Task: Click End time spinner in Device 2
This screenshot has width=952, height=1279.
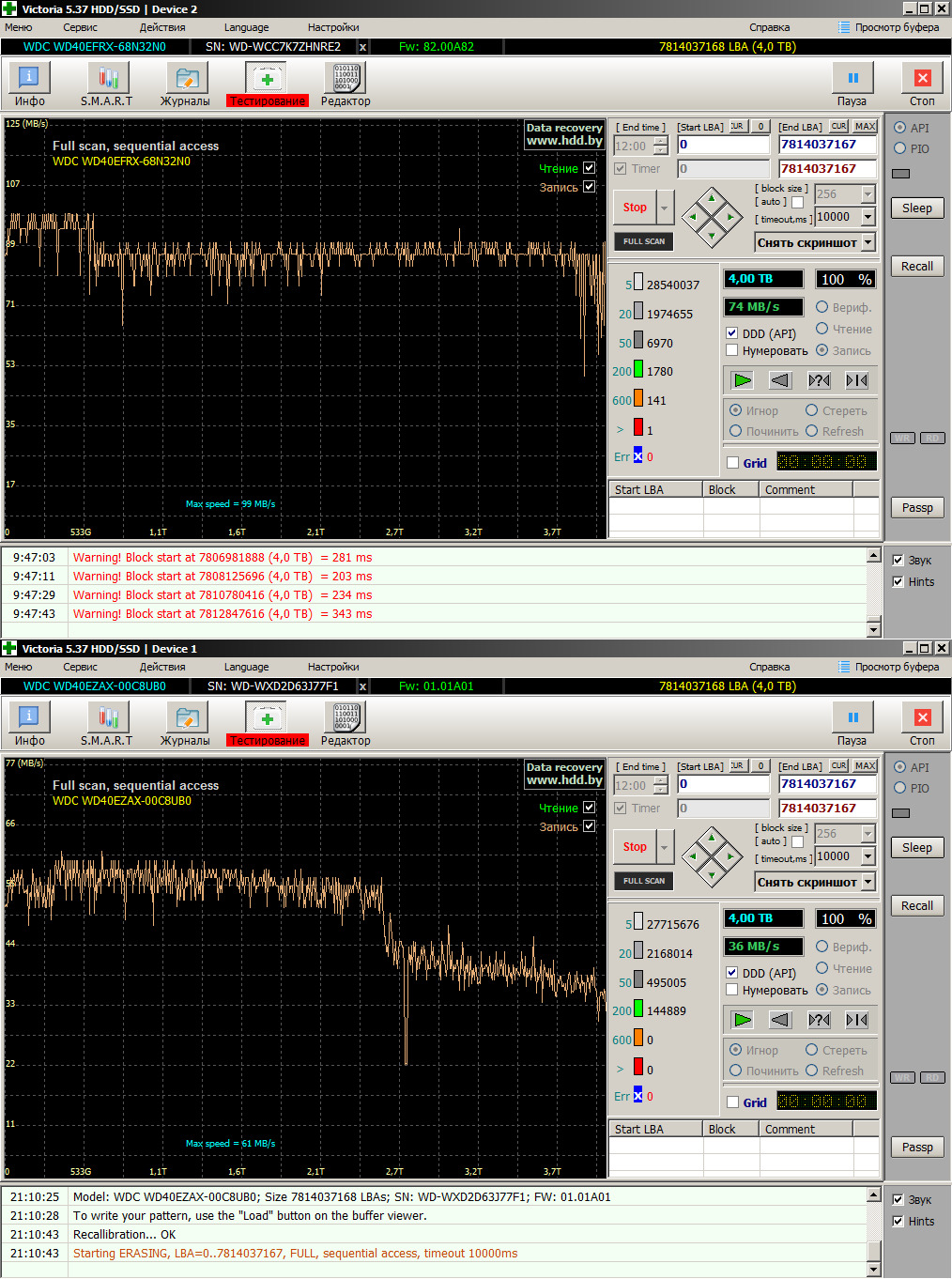Action: 661,146
